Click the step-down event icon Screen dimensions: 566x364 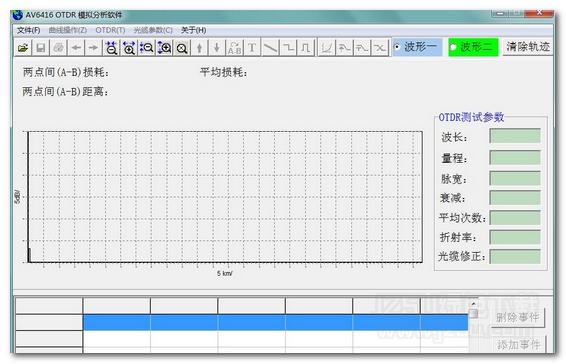click(288, 48)
